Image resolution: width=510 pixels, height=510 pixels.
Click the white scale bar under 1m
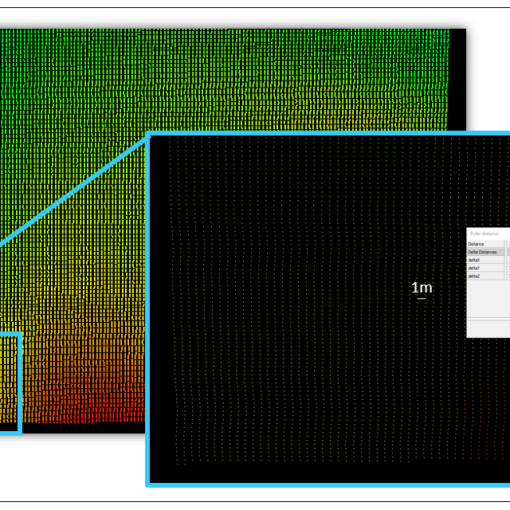point(421,298)
